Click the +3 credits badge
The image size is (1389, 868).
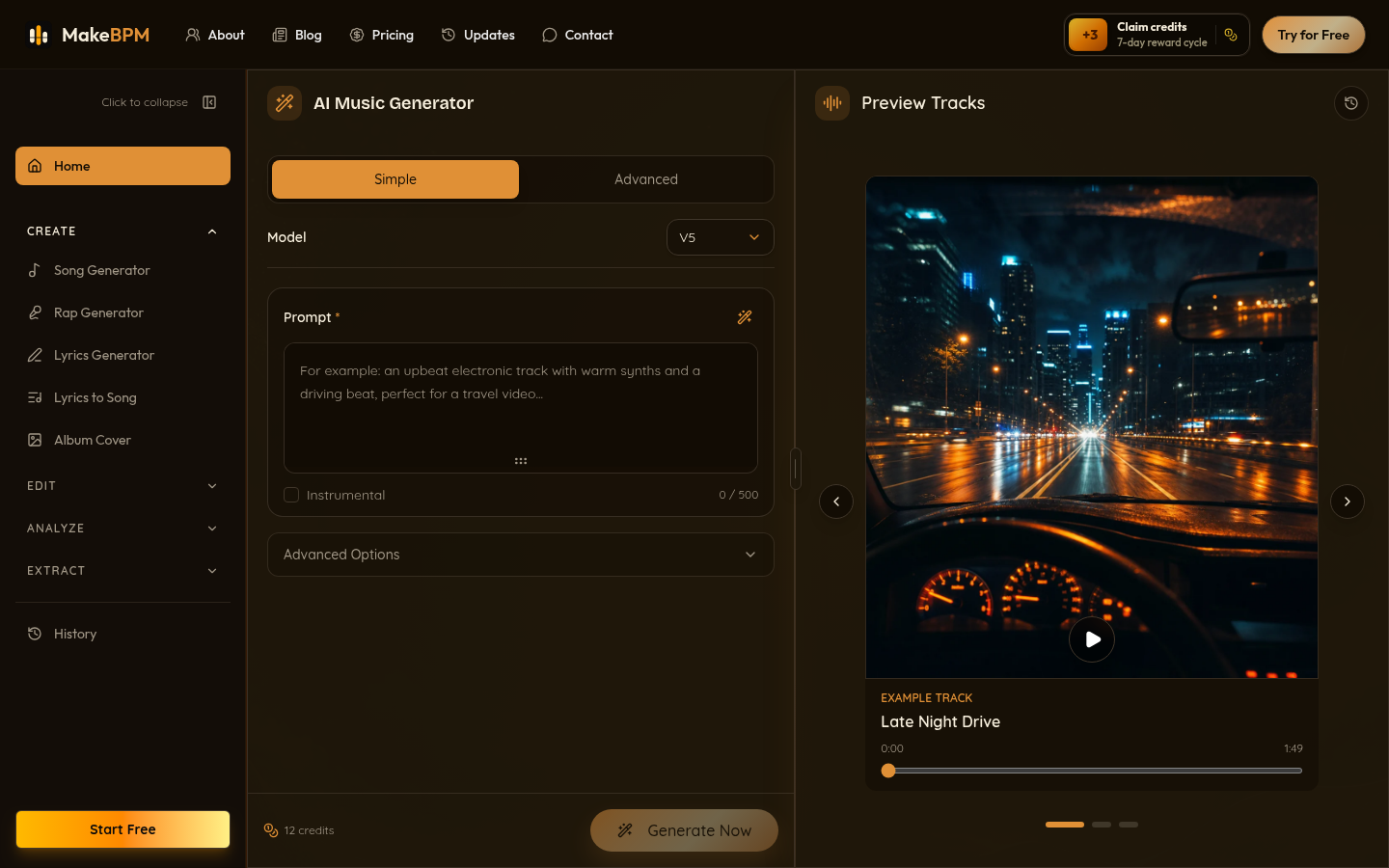[1089, 35]
